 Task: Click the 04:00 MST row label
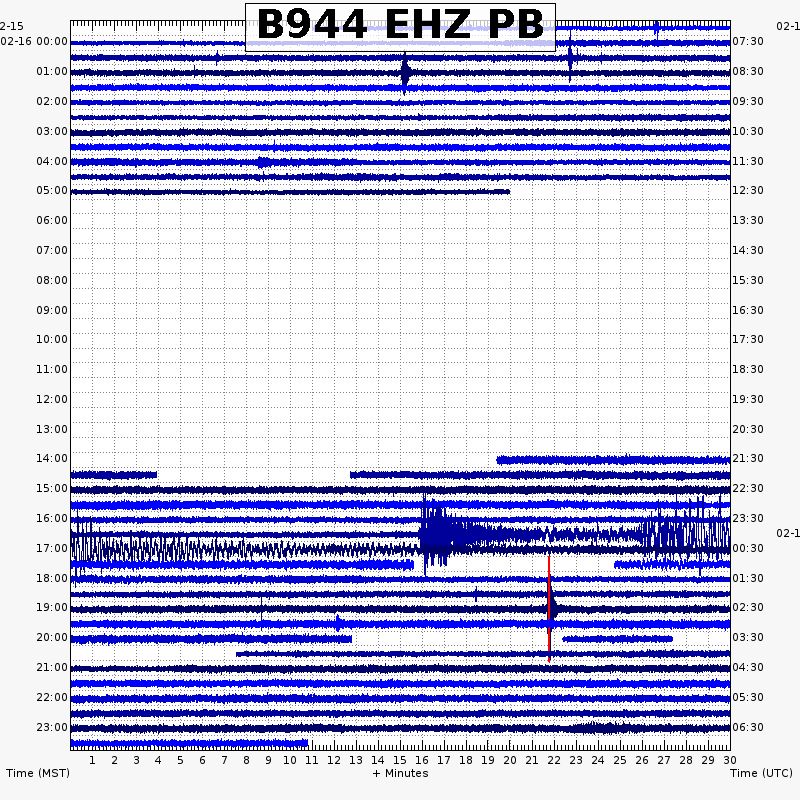(52, 161)
